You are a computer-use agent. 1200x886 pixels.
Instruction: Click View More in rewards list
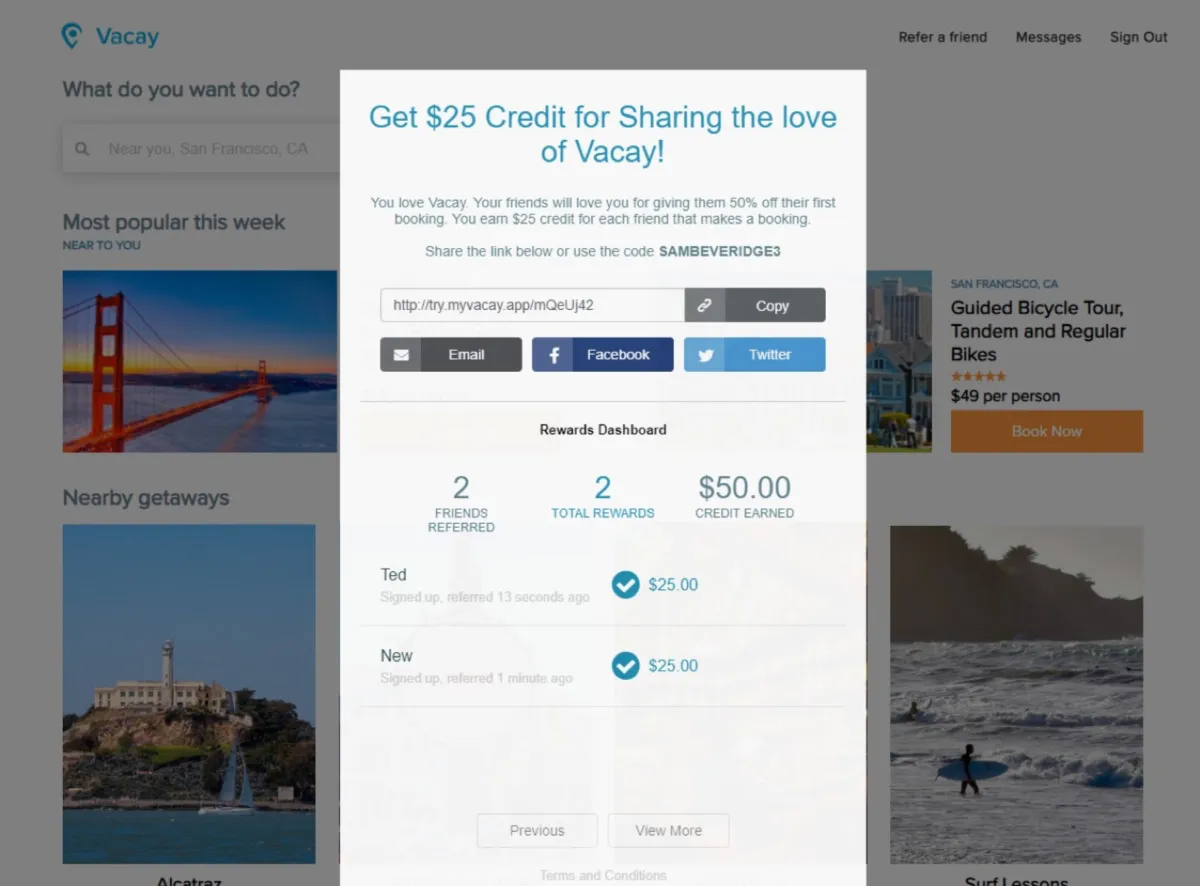coord(669,831)
